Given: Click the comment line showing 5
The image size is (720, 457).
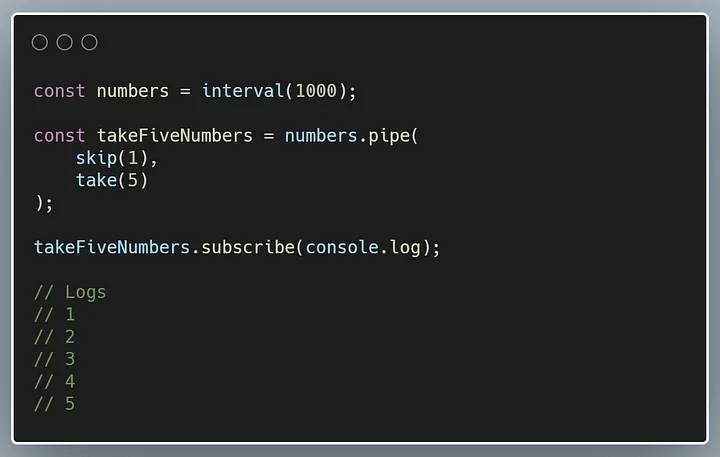Looking at the screenshot, I should point(54,404).
